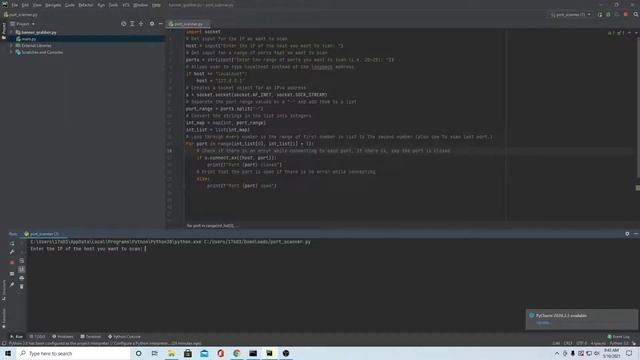Image resolution: width=640 pixels, height=360 pixels.
Task: Open Mail app on taskbar
Action: pyautogui.click(x=204, y=353)
